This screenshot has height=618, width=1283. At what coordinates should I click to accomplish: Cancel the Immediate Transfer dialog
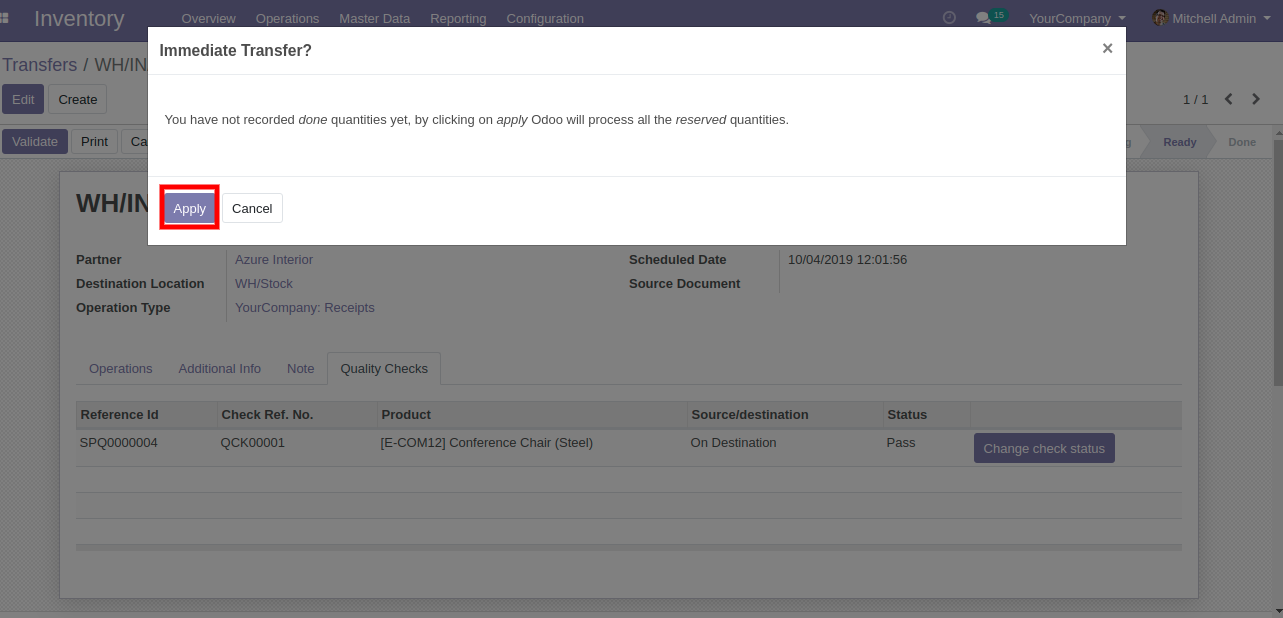252,208
